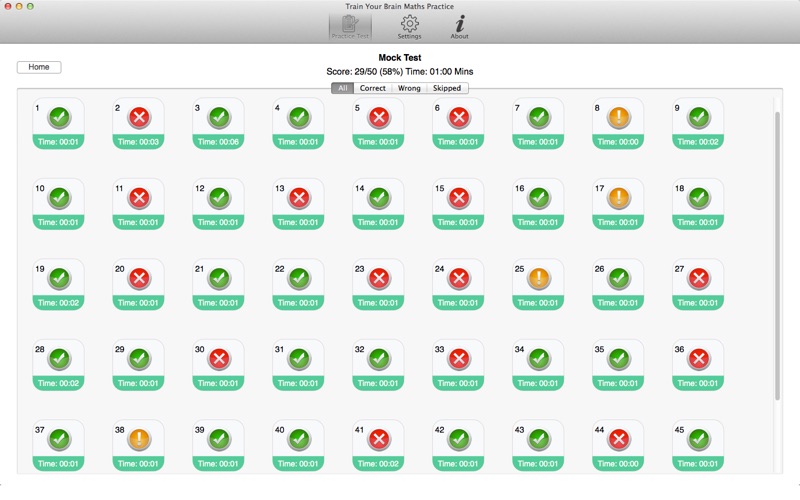Open question 9 correct result tile
Screen dimensions: 800x500
[x=698, y=124]
